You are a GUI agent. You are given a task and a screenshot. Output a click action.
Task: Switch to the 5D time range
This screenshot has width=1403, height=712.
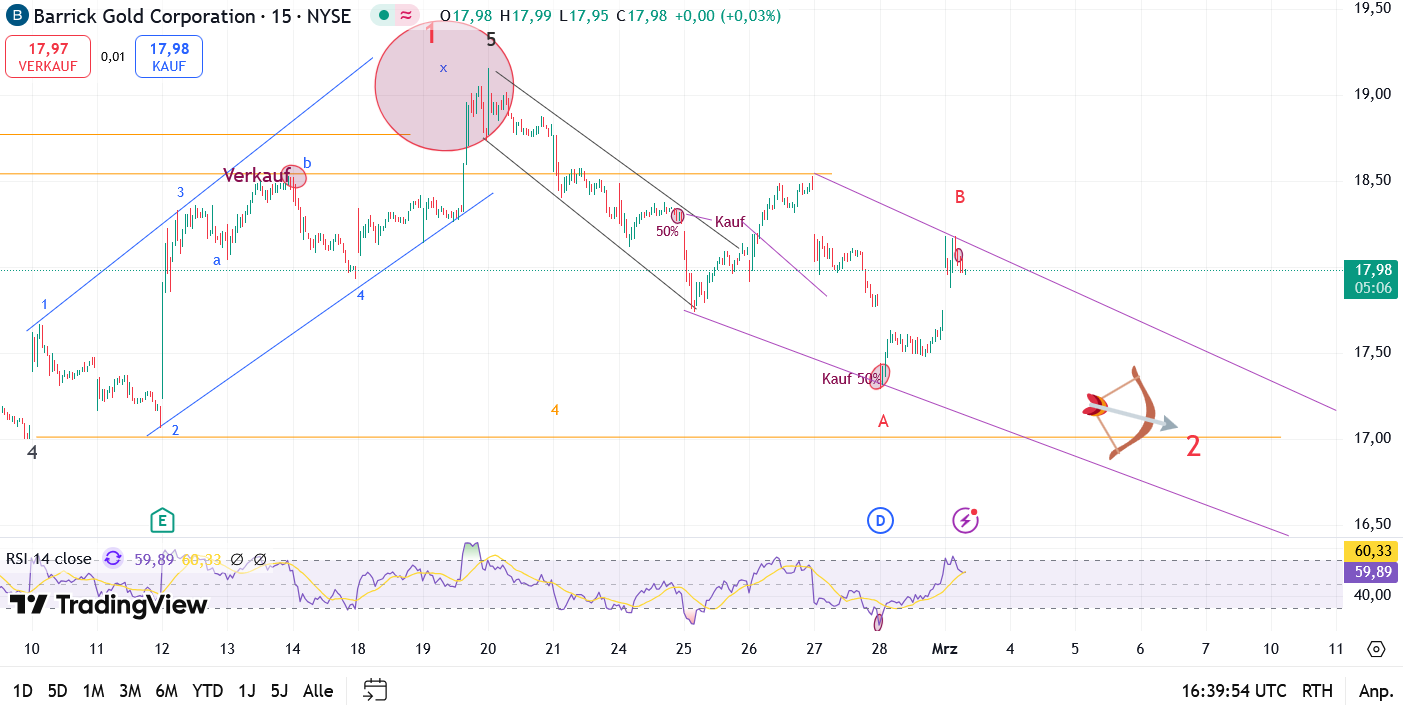58,690
